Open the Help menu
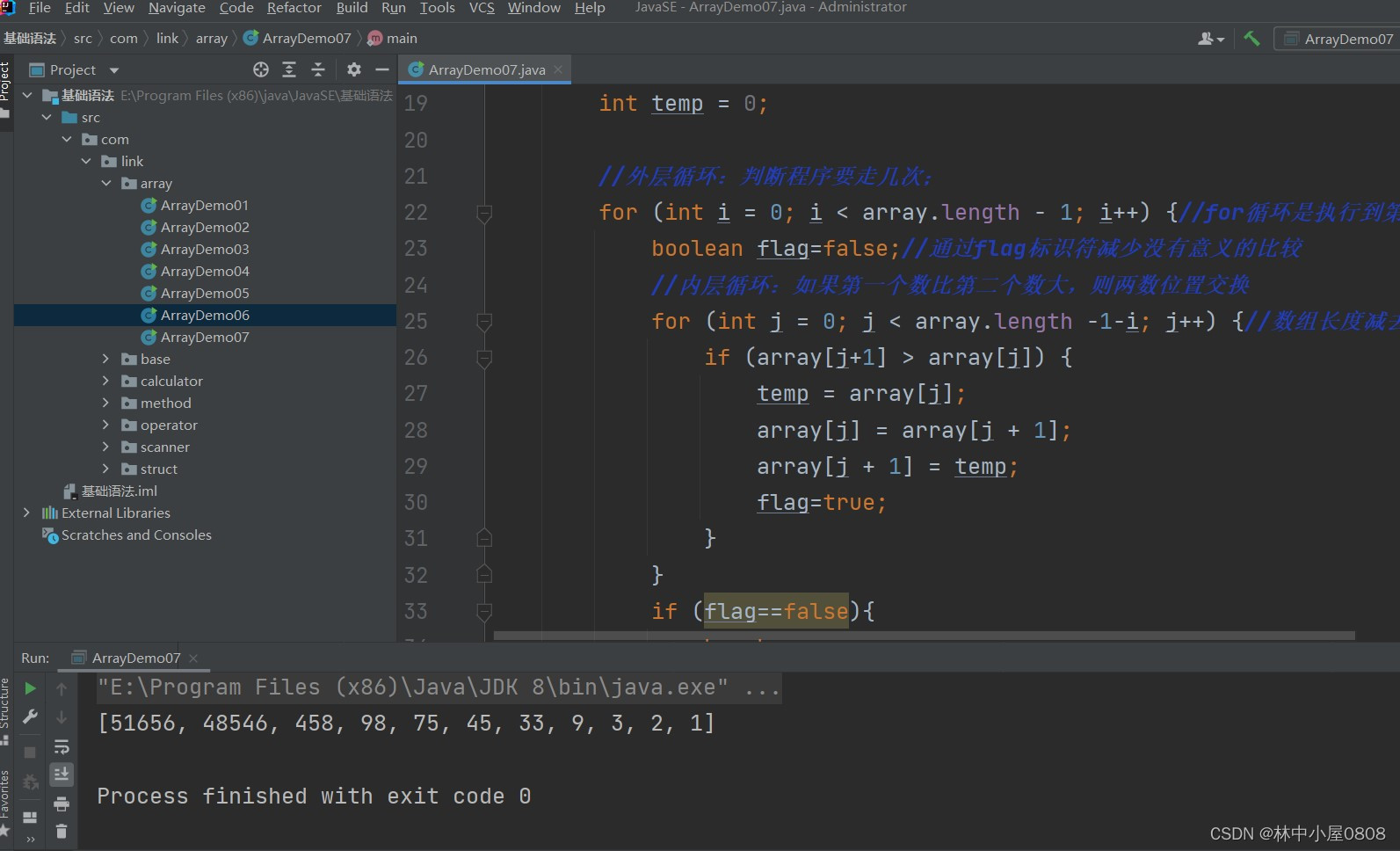1400x851 pixels. click(x=590, y=8)
